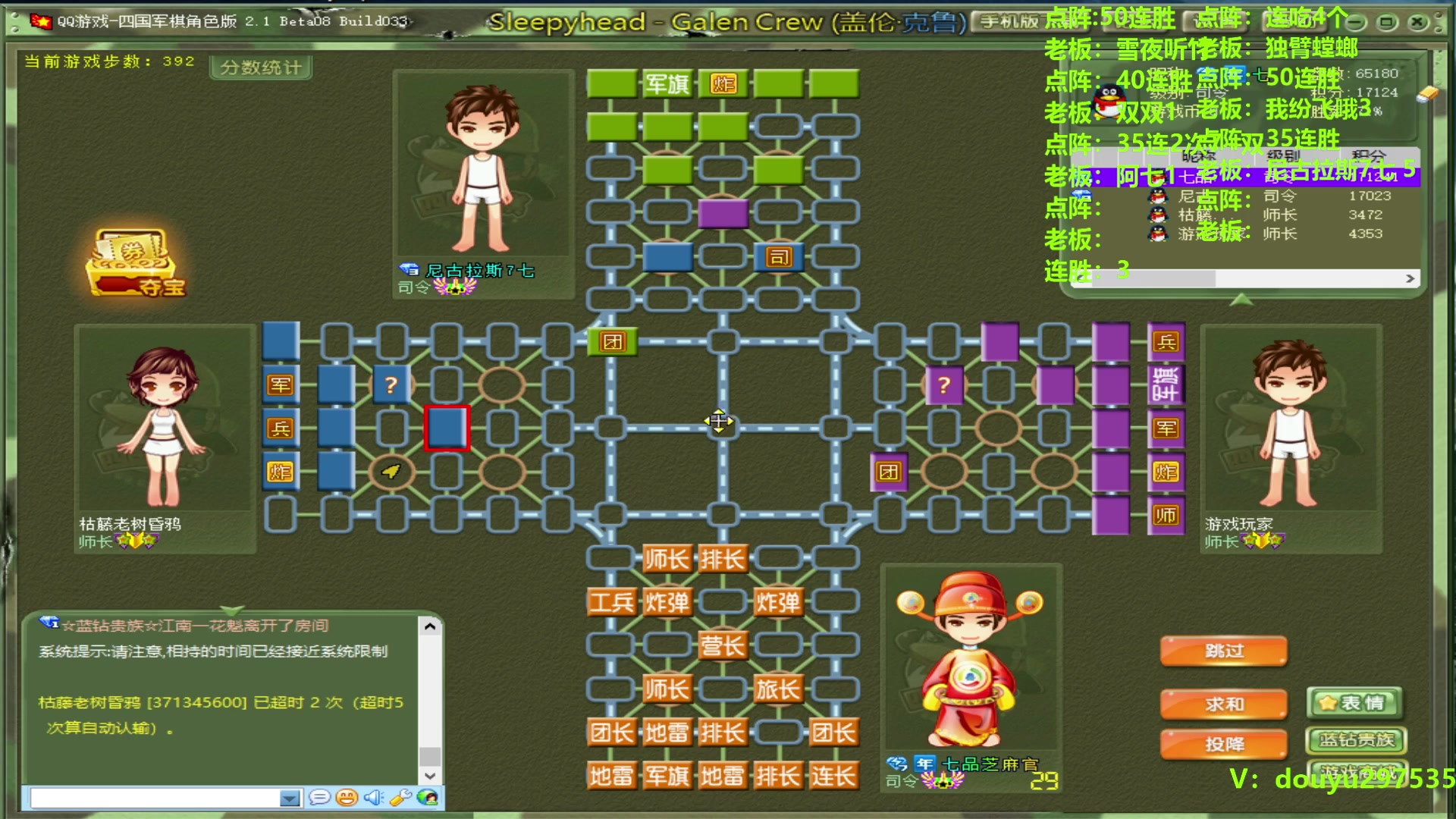The height and width of the screenshot is (819, 1456).
Task: Select the blue 炸 piece
Action: (281, 472)
